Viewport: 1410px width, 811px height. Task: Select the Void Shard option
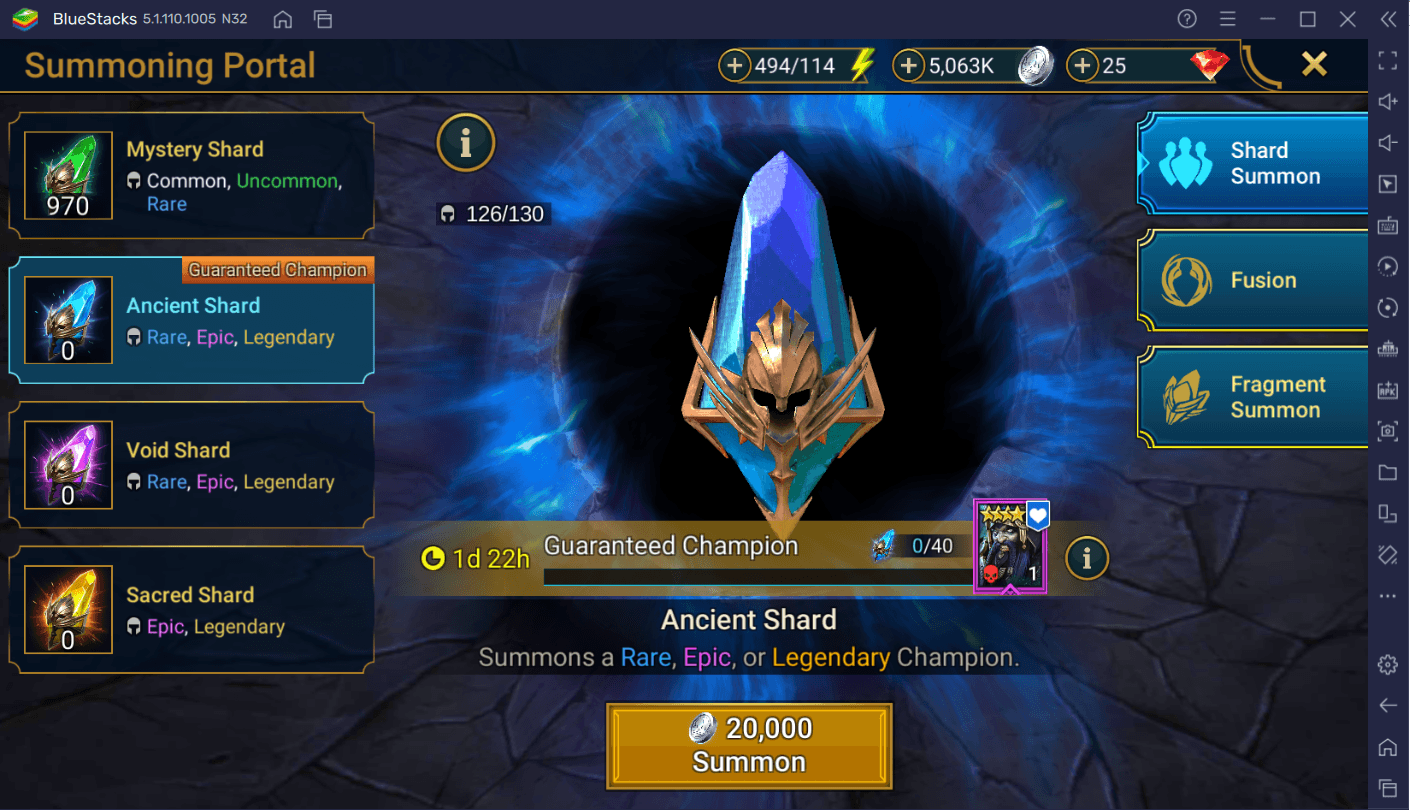pyautogui.click(x=192, y=466)
